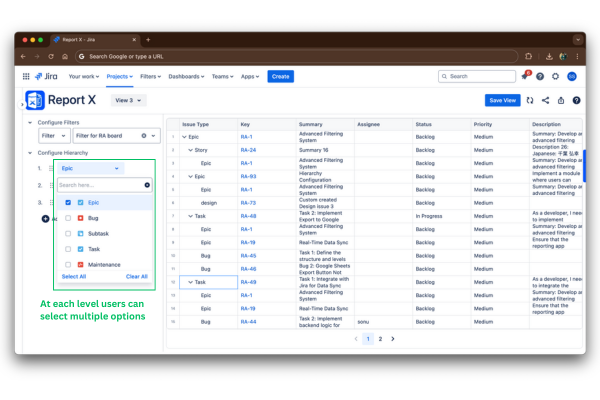Open a new browser tab

[x=148, y=39]
